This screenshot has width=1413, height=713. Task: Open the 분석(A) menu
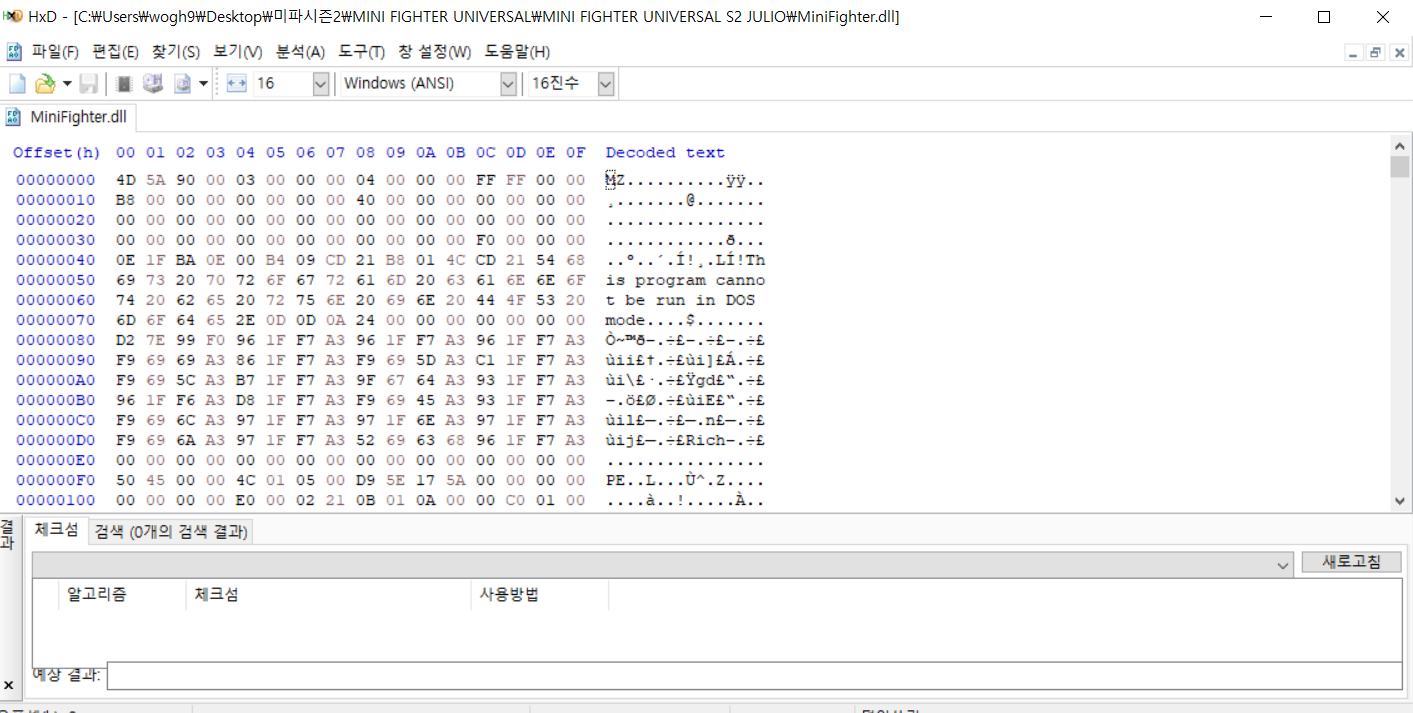pyautogui.click(x=300, y=52)
